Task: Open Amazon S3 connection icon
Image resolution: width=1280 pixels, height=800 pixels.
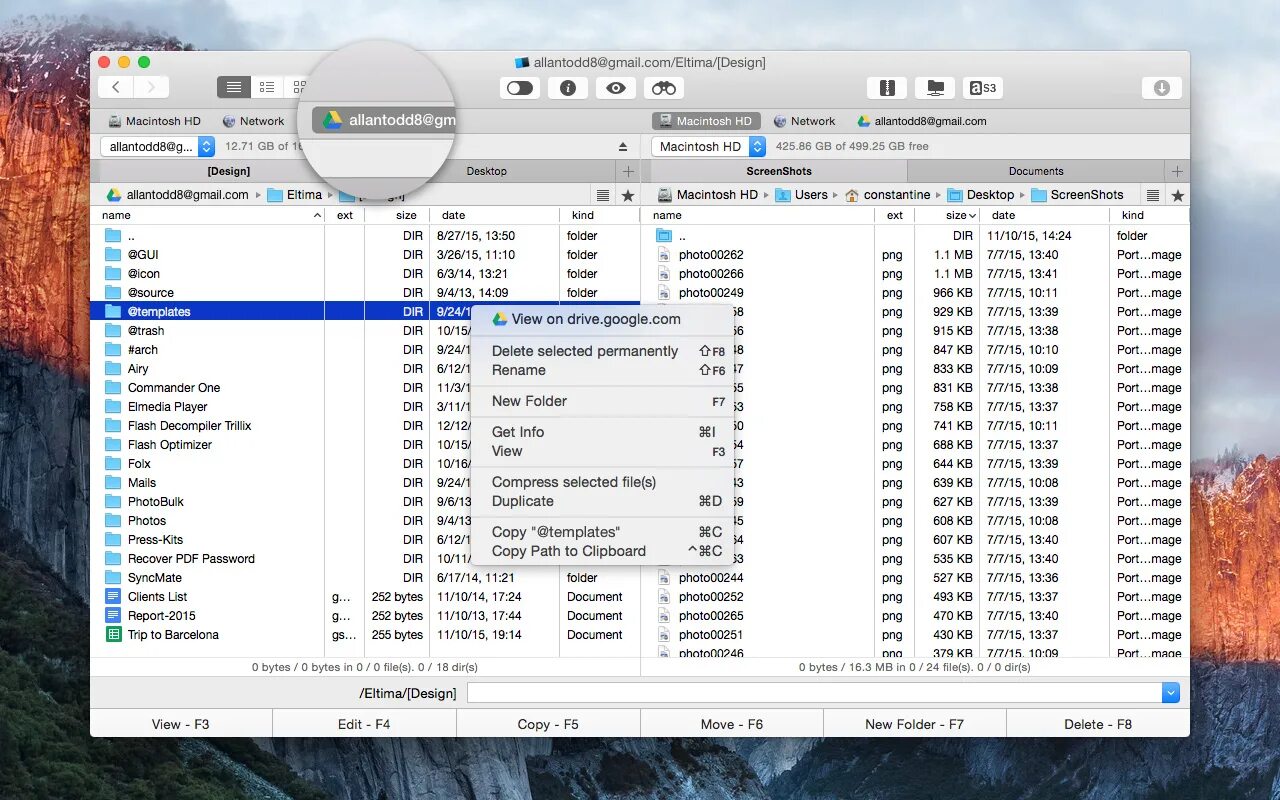Action: 983,88
